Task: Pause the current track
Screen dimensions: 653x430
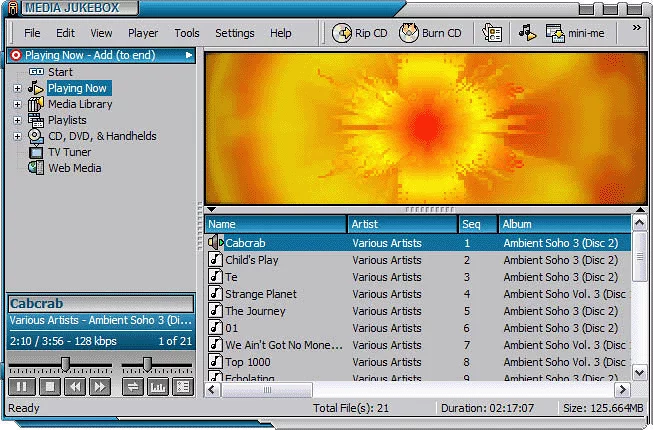Action: pos(20,386)
